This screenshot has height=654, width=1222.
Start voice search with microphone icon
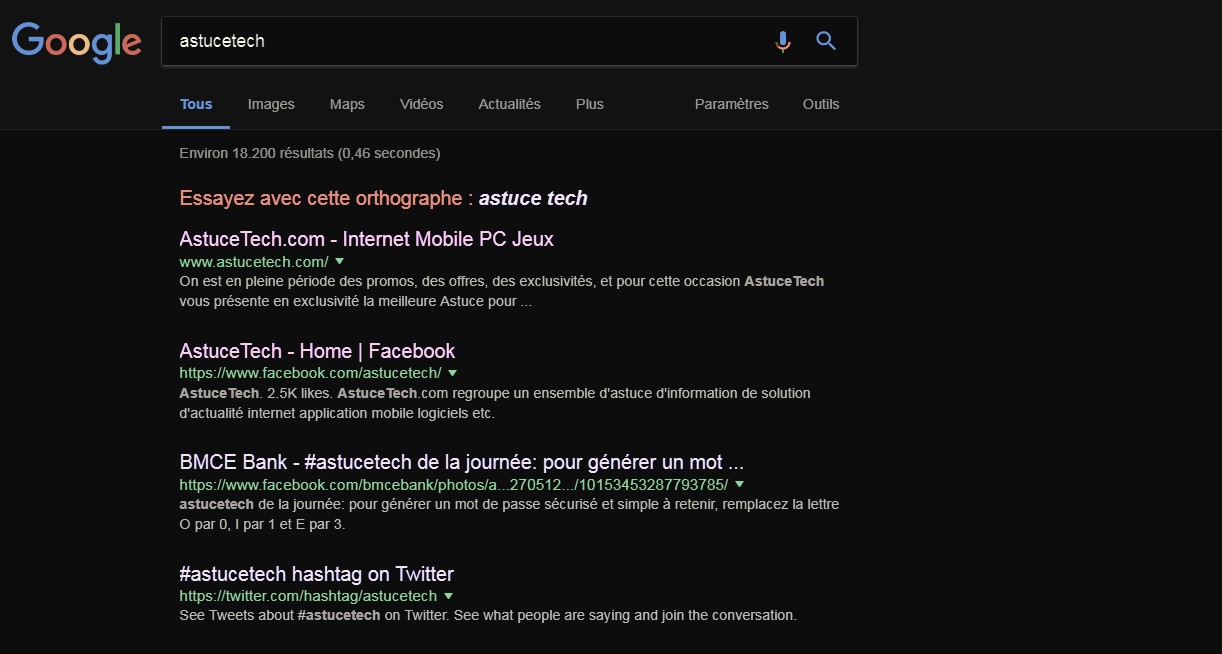pos(783,41)
